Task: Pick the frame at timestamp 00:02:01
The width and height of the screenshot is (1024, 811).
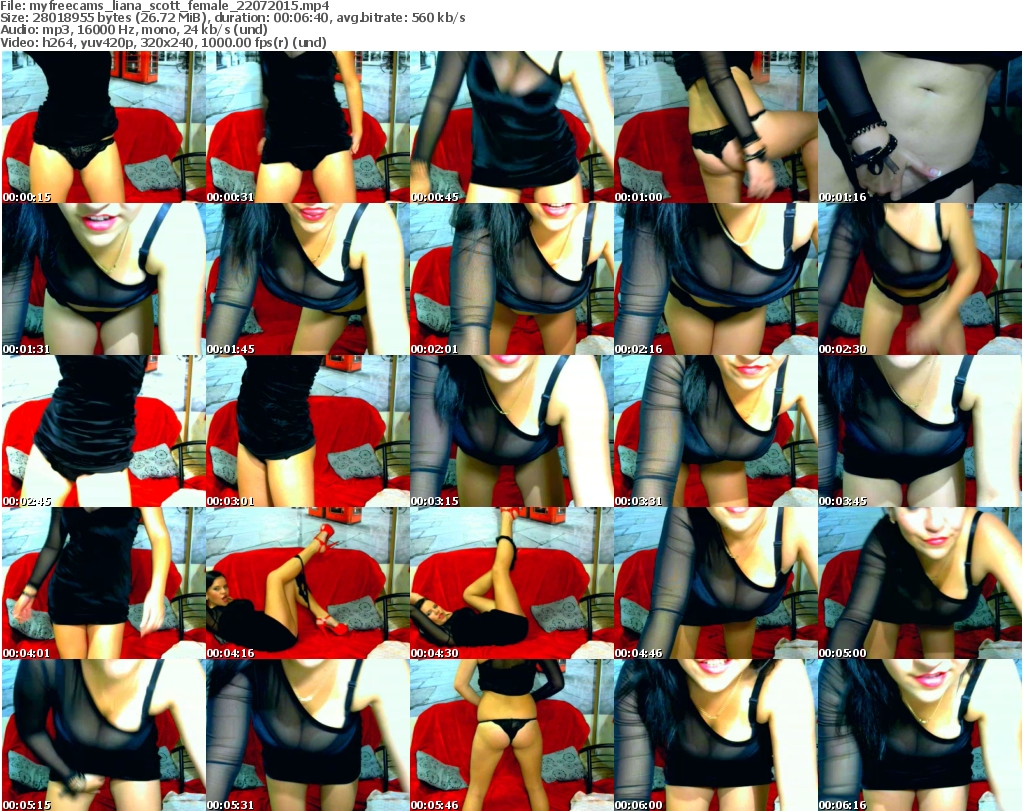Action: (x=511, y=279)
